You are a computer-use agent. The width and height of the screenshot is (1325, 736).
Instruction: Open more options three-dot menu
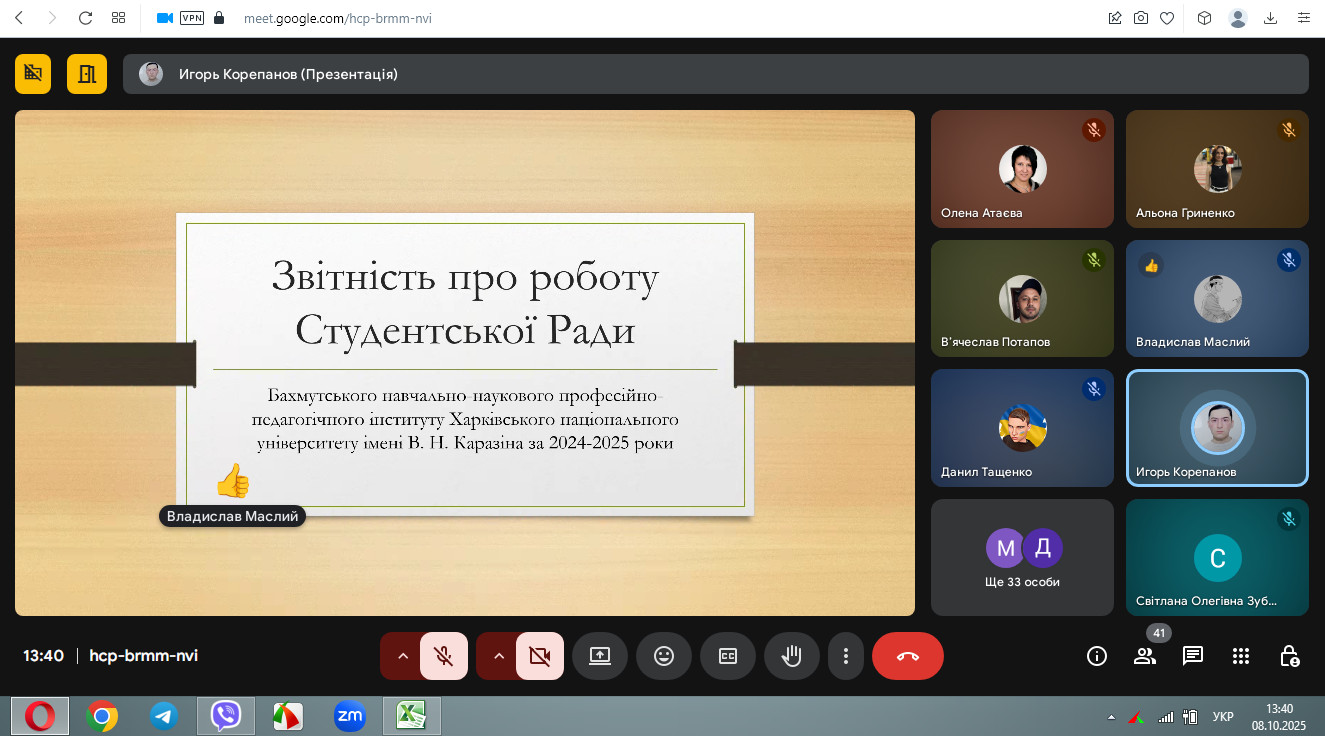tap(846, 656)
